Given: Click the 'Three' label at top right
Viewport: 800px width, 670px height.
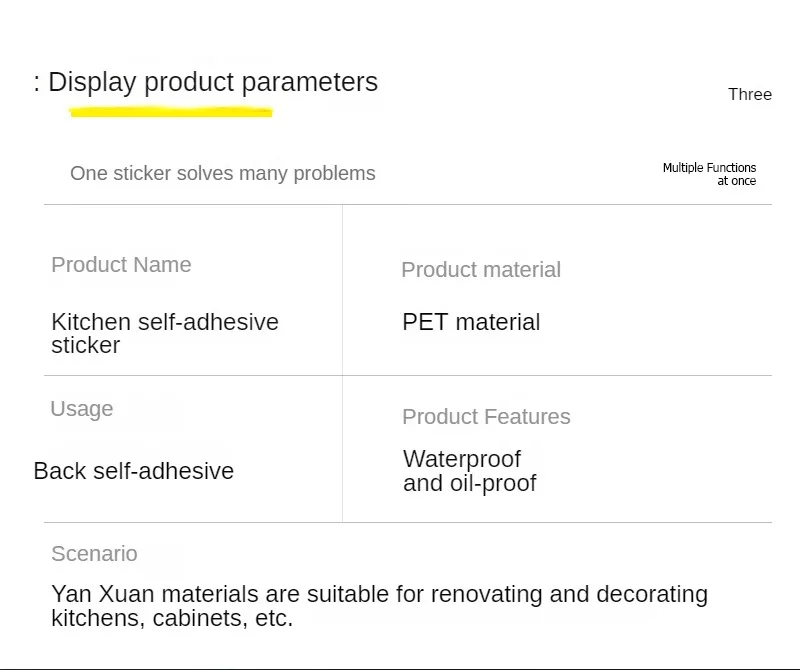Looking at the screenshot, I should click(750, 94).
